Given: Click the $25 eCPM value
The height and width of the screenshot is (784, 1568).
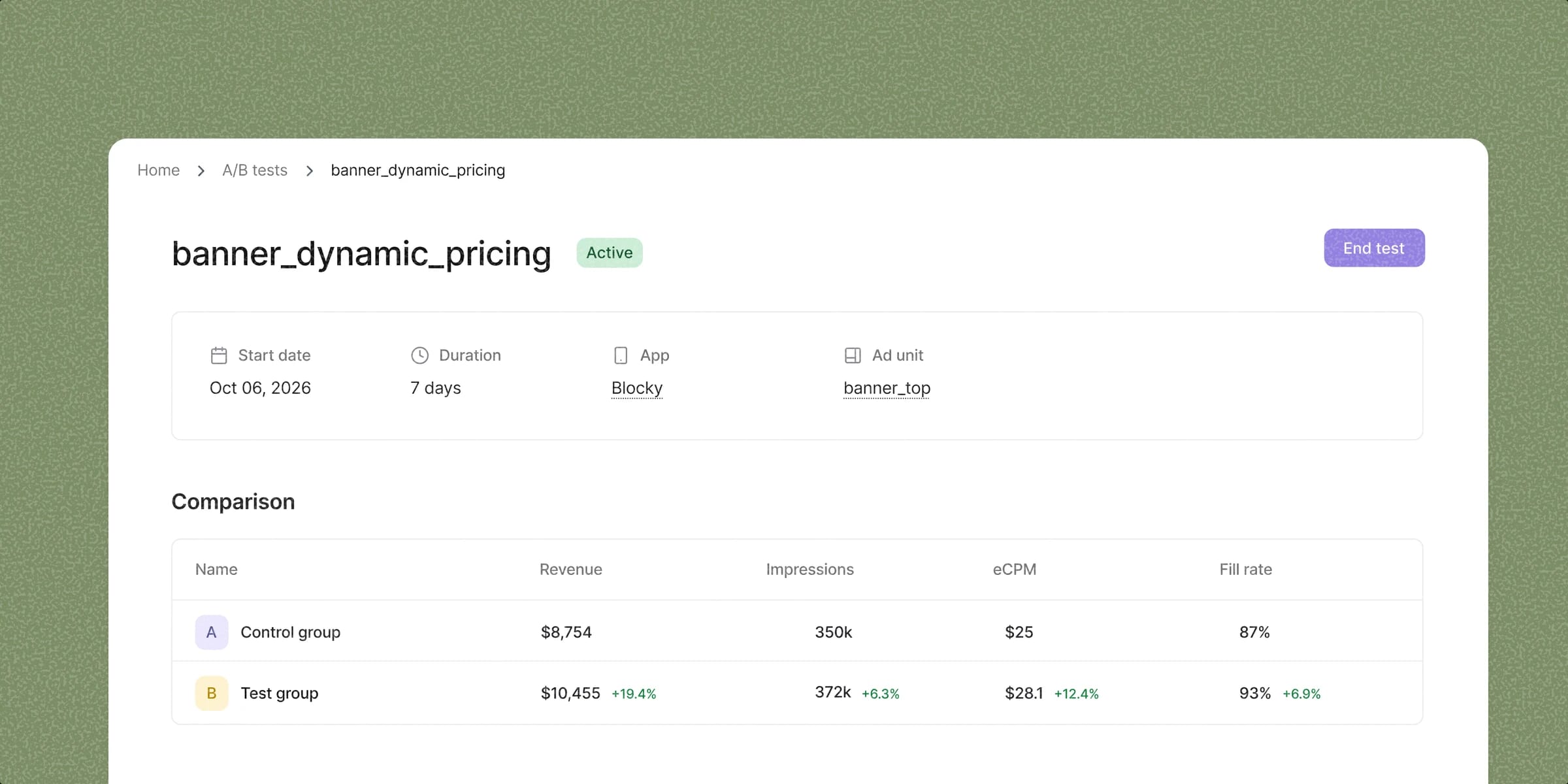Looking at the screenshot, I should point(1019,632).
